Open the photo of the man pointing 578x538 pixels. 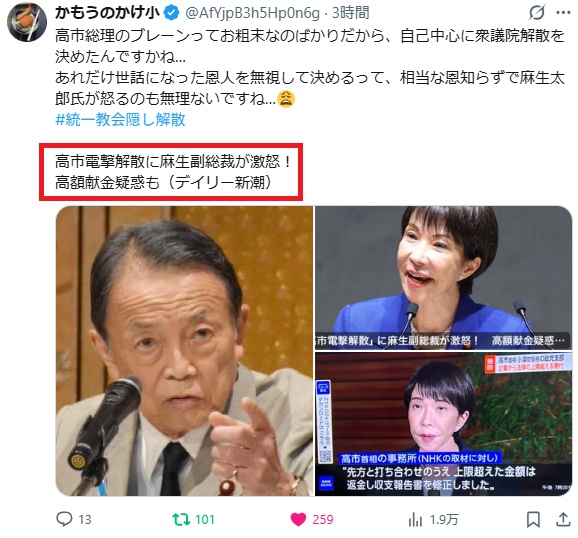click(184, 351)
